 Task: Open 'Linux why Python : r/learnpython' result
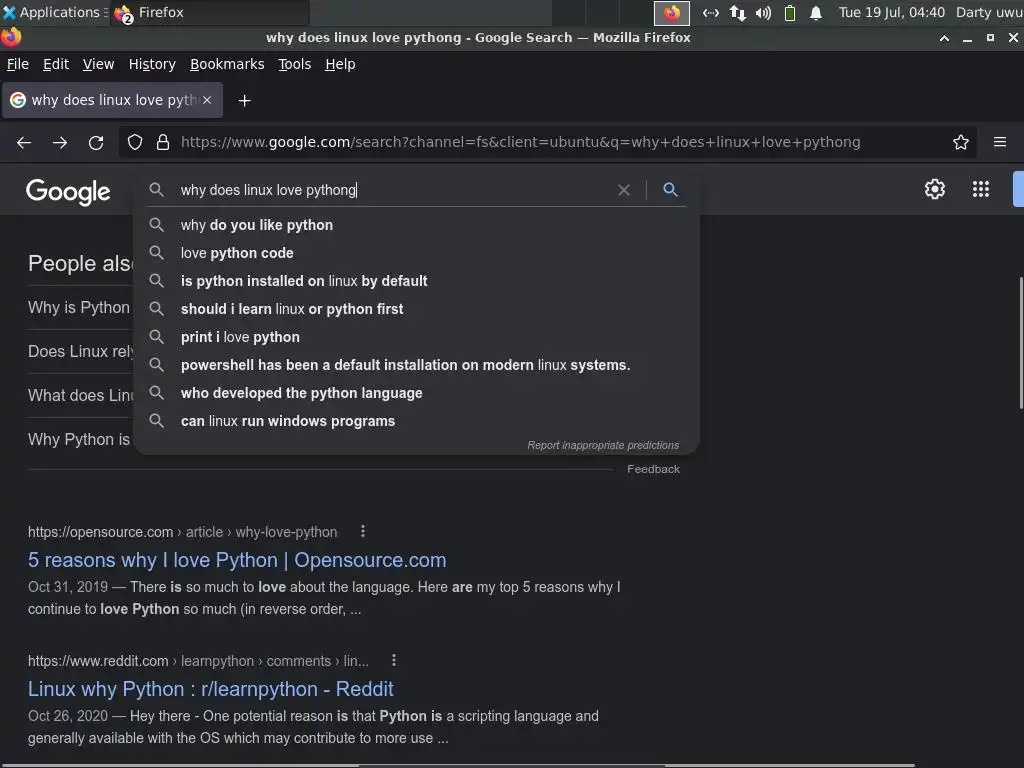(x=210, y=688)
